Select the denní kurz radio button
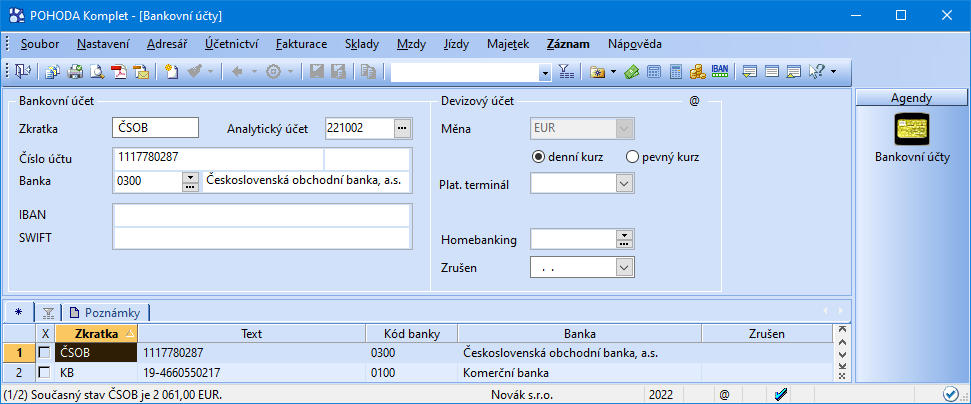The width and height of the screenshot is (971, 404). [x=538, y=157]
